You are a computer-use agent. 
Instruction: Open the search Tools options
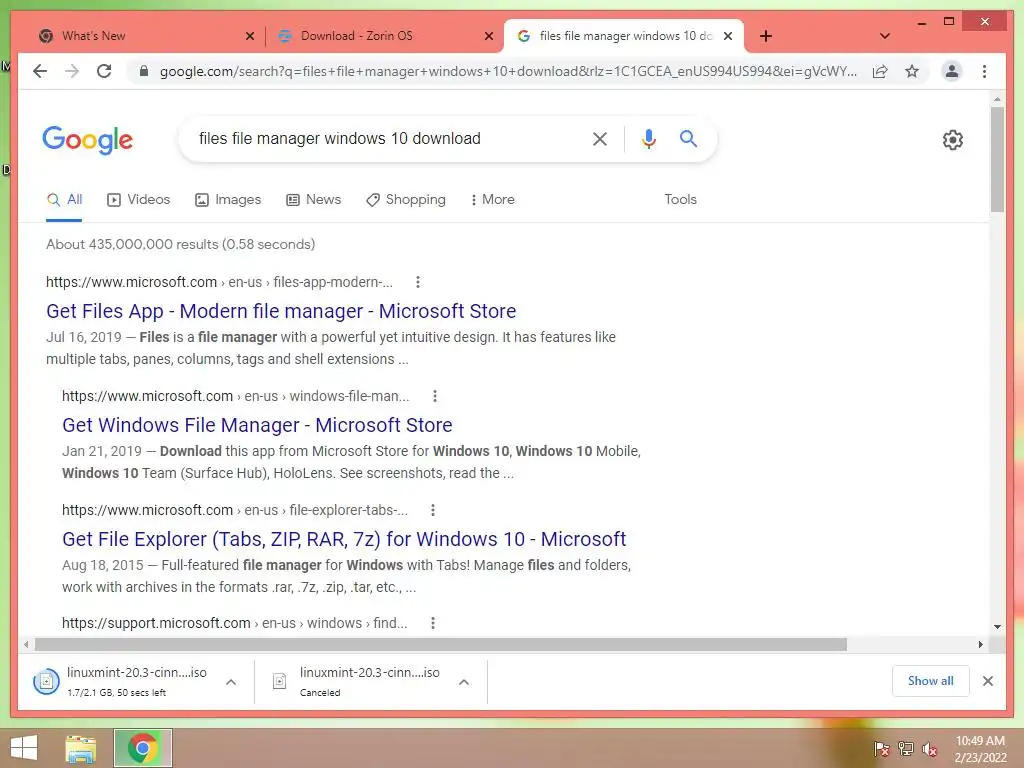[680, 199]
